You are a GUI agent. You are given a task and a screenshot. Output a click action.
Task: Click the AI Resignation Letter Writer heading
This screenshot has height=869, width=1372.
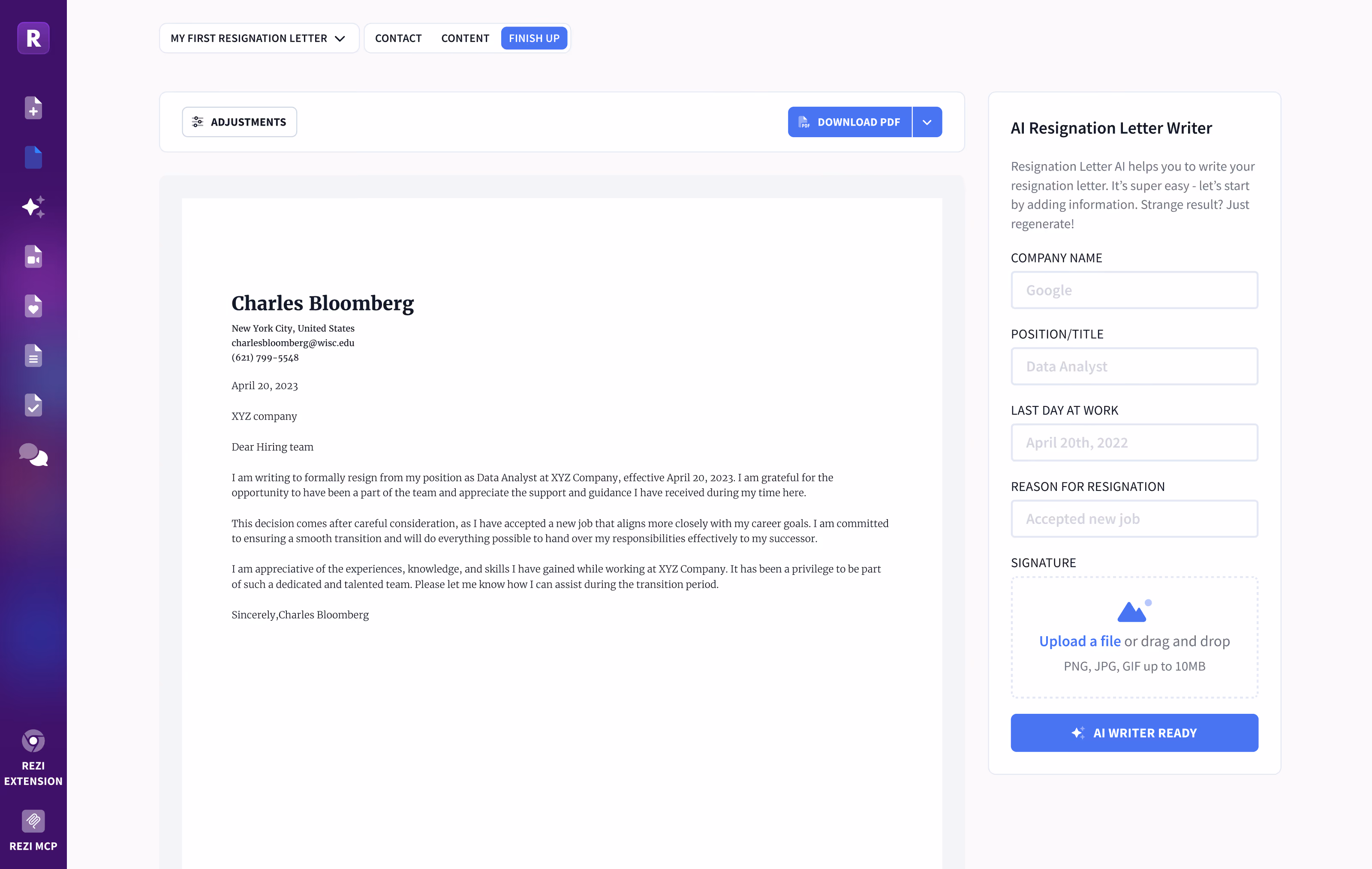(1111, 128)
